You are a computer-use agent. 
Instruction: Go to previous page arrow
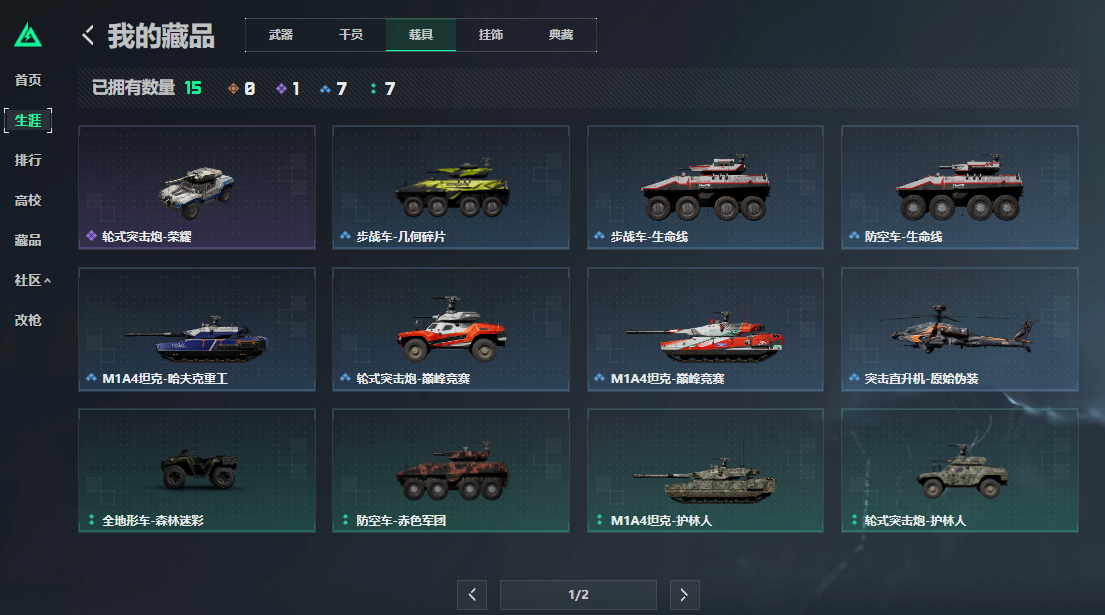click(472, 595)
